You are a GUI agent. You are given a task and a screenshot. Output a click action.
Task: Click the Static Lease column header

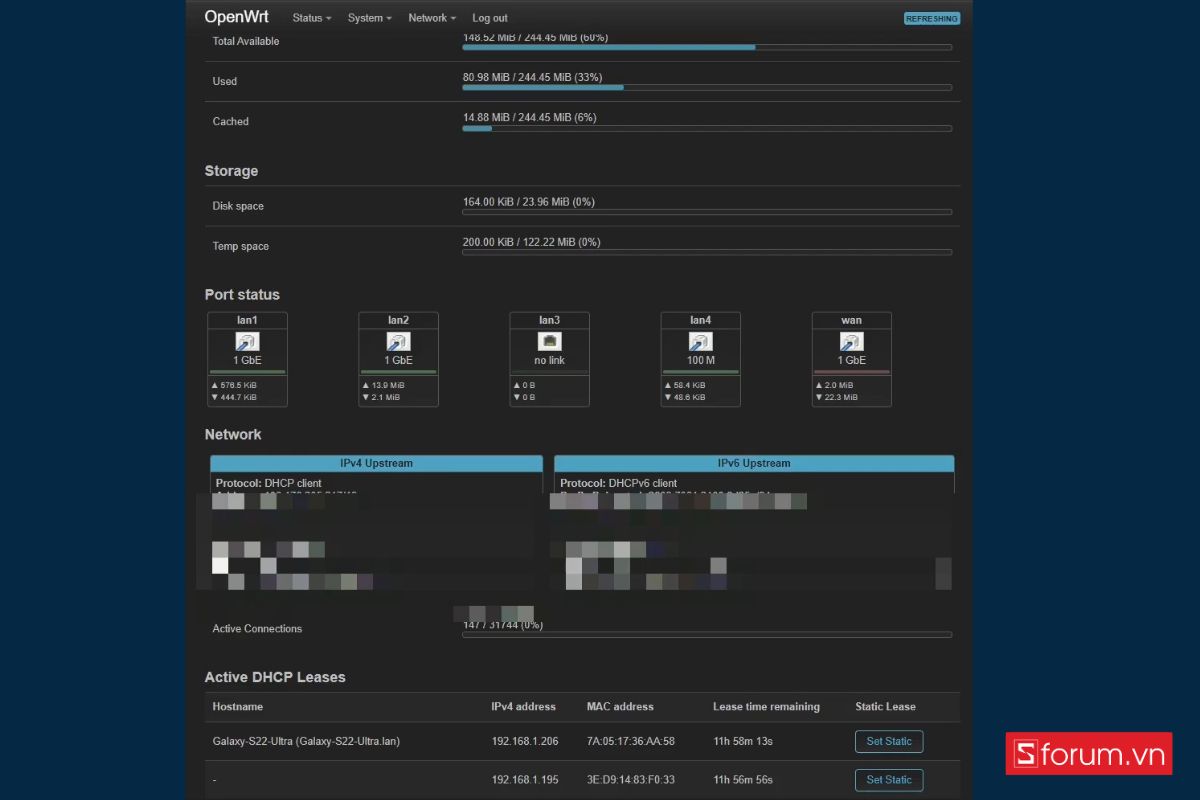pos(885,706)
